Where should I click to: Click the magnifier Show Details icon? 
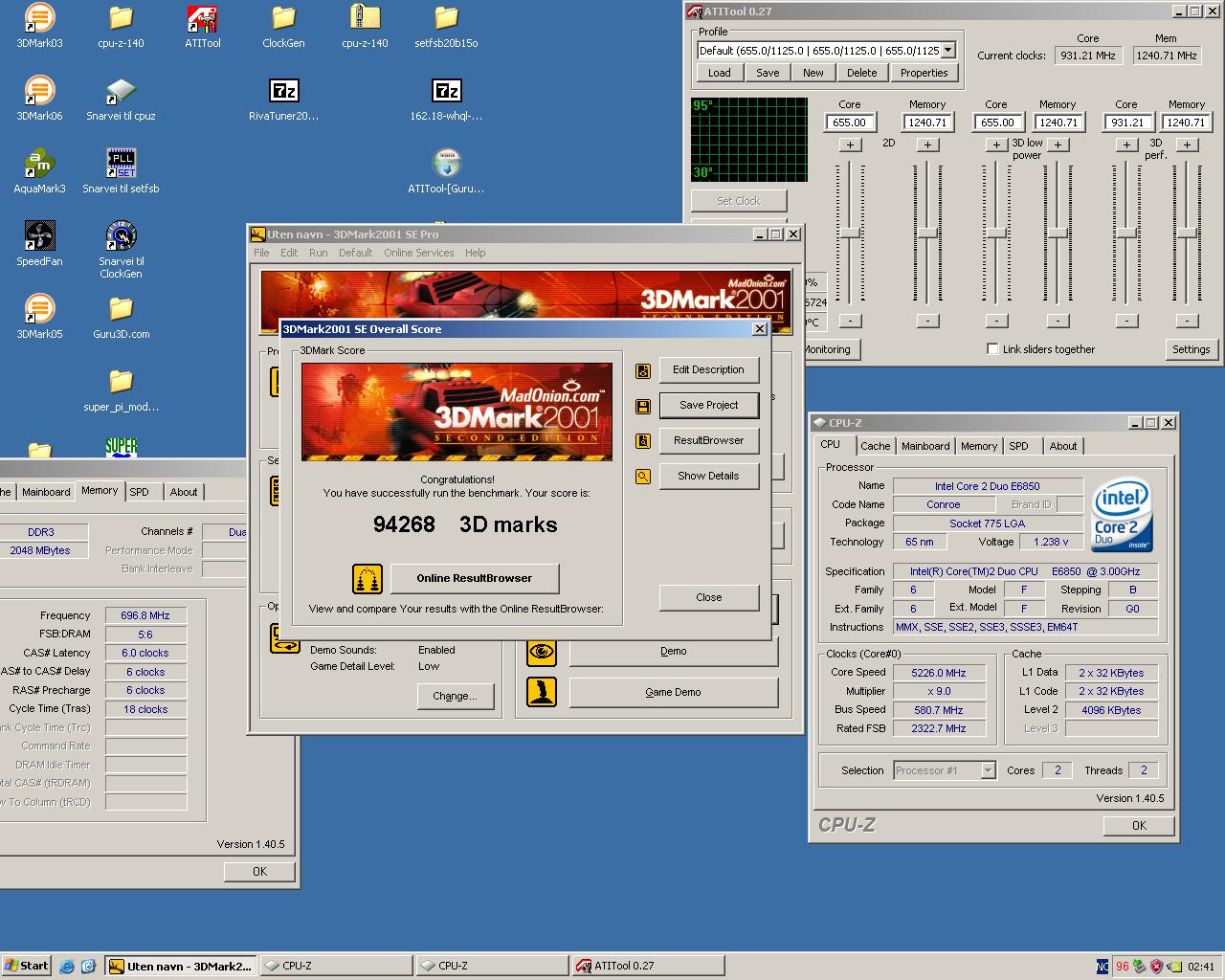643,477
